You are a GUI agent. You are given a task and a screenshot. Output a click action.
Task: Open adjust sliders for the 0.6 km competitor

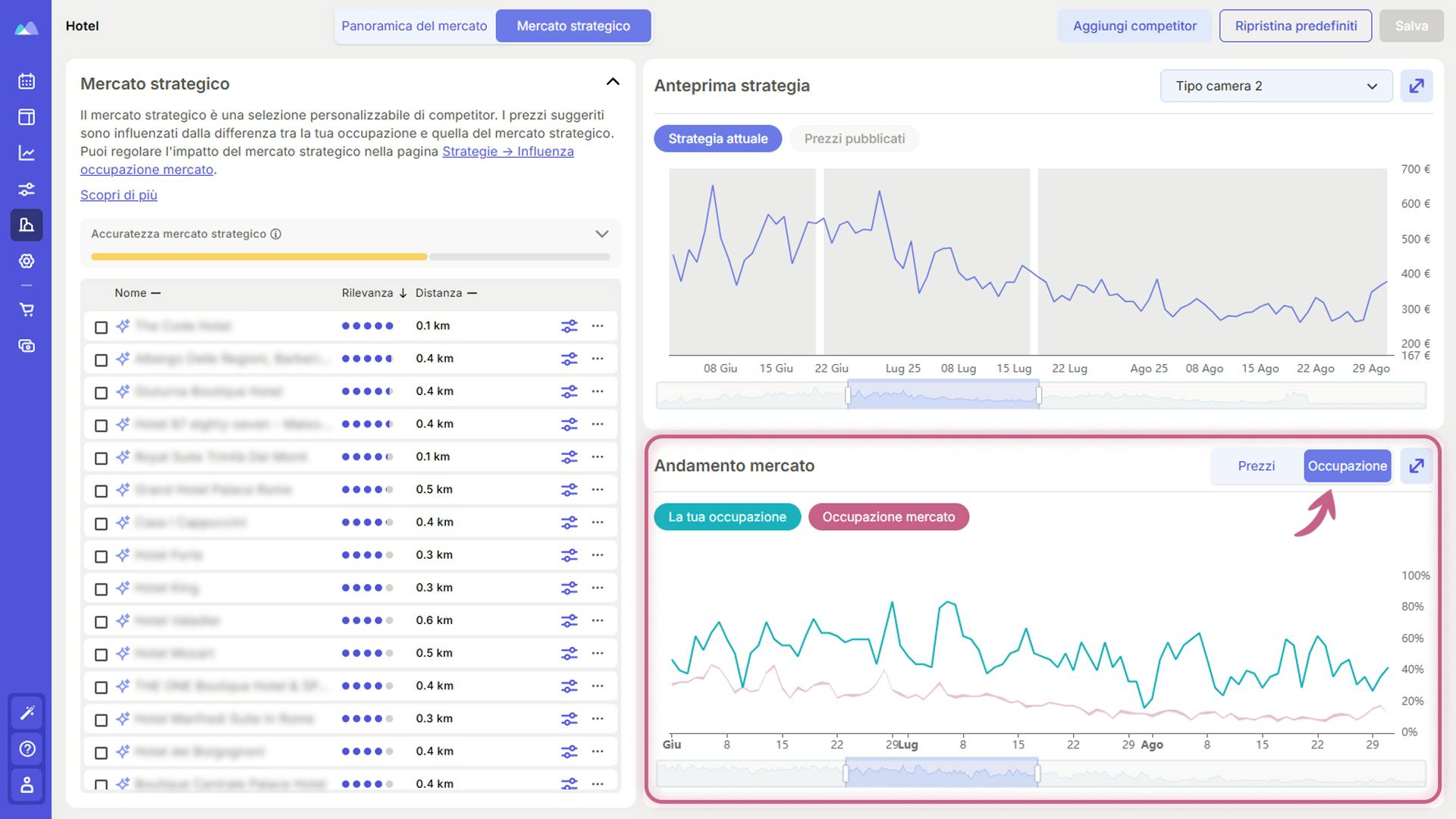pos(569,620)
